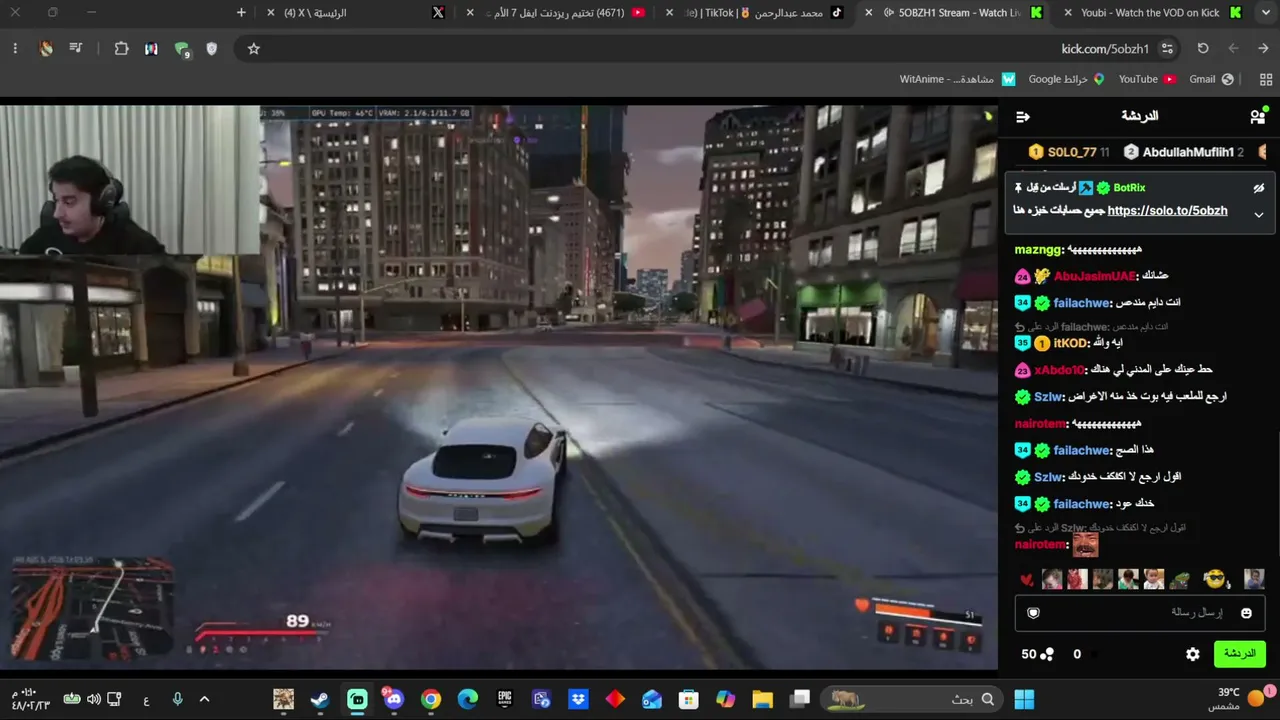Viewport: 1280px width, 720px height.
Task: Open a new browser tab
Action: (x=241, y=13)
